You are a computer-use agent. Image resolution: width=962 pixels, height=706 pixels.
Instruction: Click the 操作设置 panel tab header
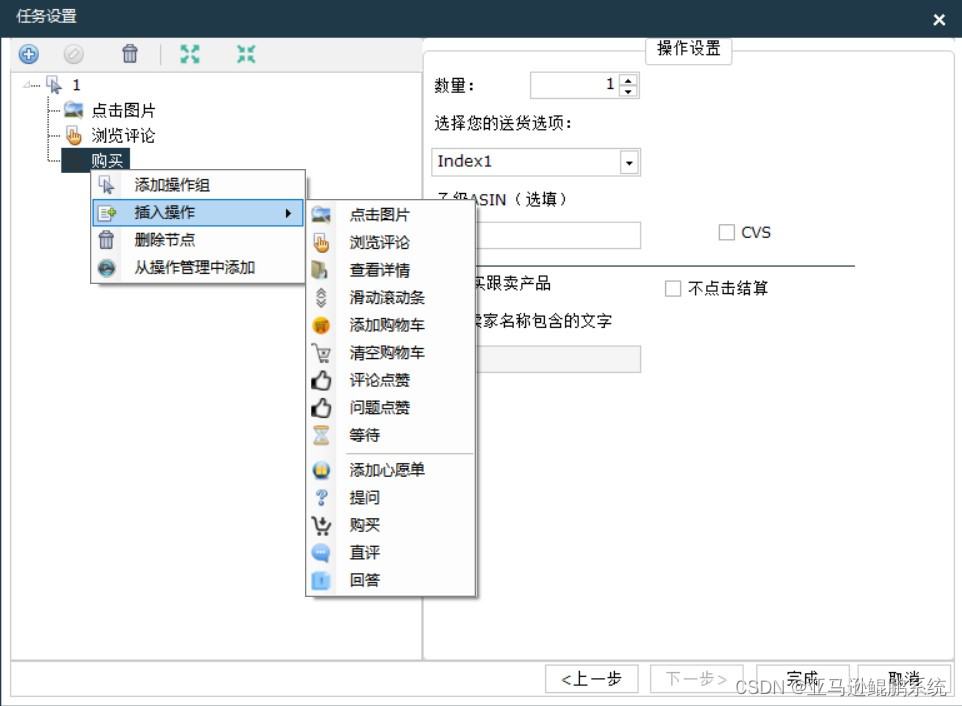click(688, 48)
